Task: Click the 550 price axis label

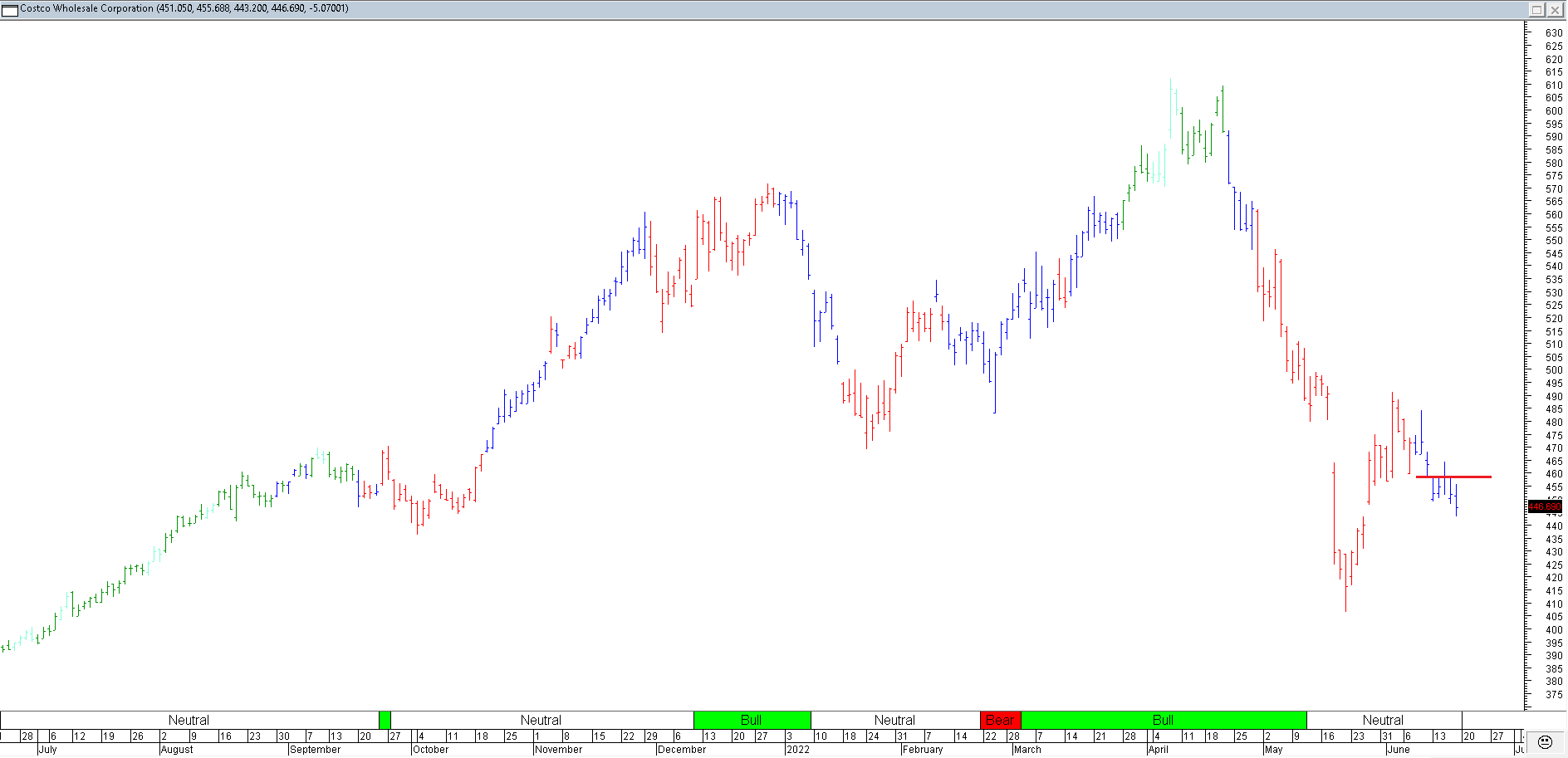Action: point(1554,241)
